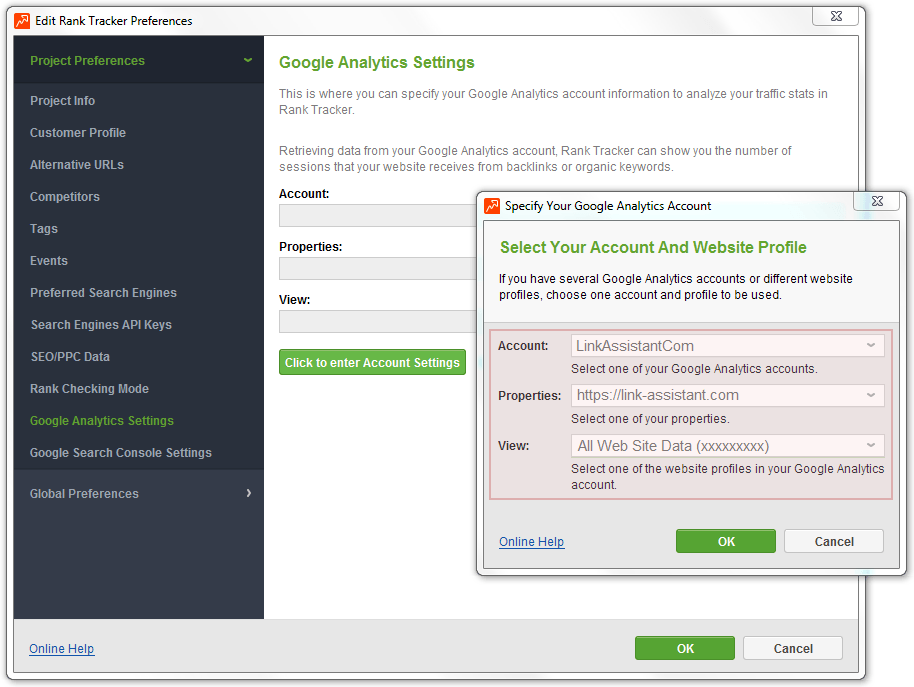Close the Edit Rank Tracker Preferences window
This screenshot has height=687, width=914.
[836, 16]
